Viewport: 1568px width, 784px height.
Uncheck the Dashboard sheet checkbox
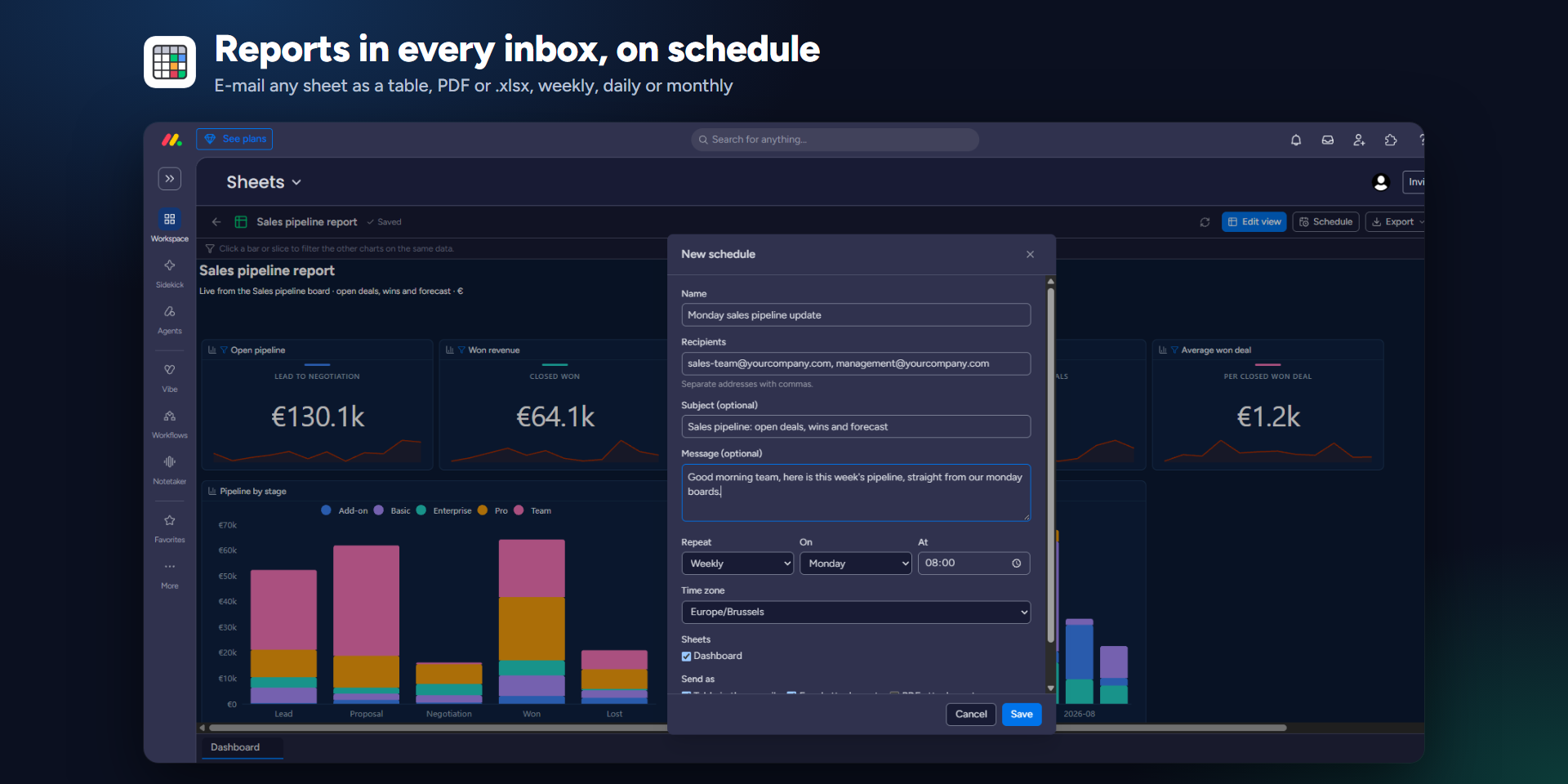pos(686,657)
